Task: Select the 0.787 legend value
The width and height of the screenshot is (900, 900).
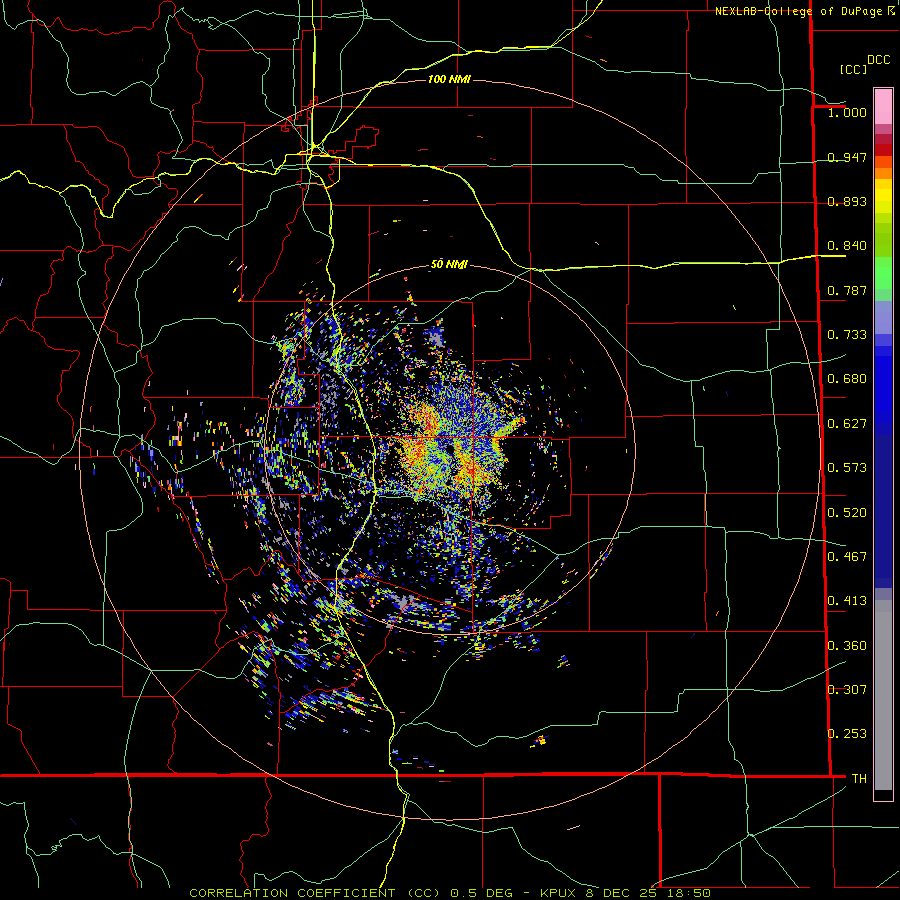Action: (x=847, y=290)
